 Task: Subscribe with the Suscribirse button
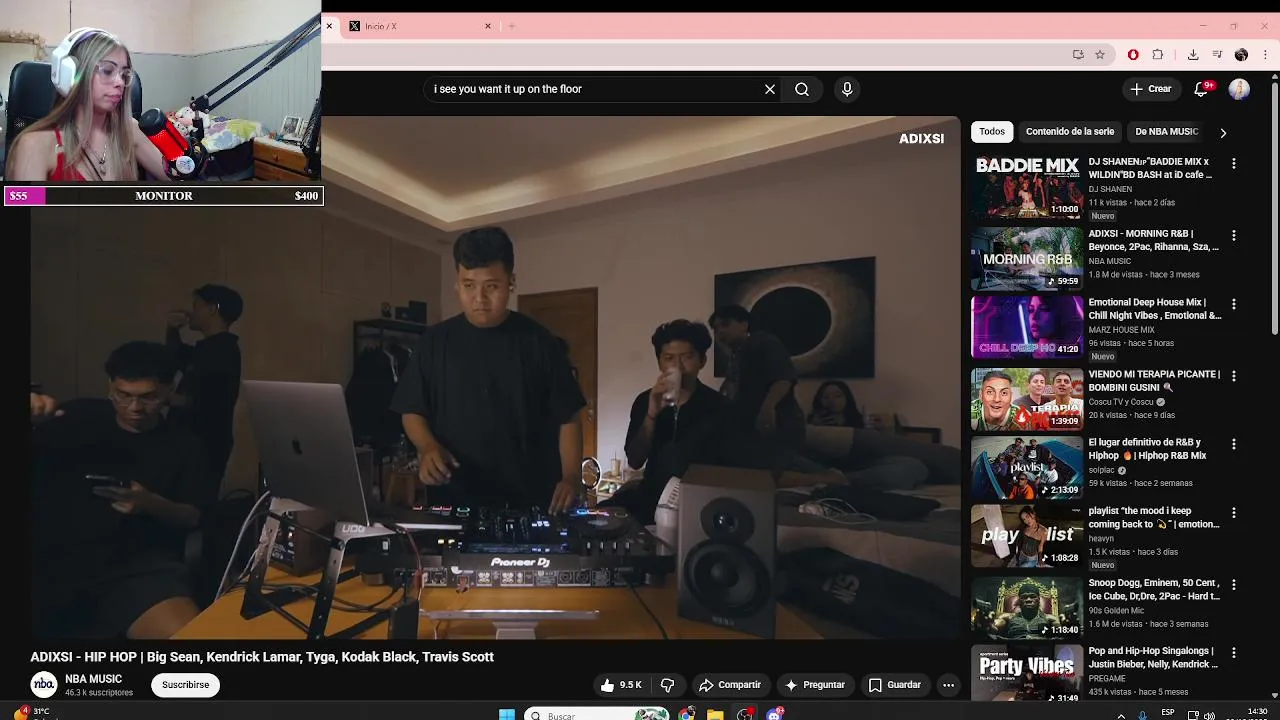[x=186, y=685]
